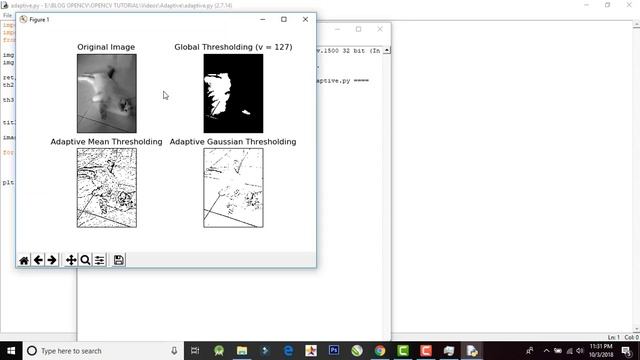Viewport: 640px width, 360px height.
Task: Maximize the Figure 1 window
Action: pos(284,19)
